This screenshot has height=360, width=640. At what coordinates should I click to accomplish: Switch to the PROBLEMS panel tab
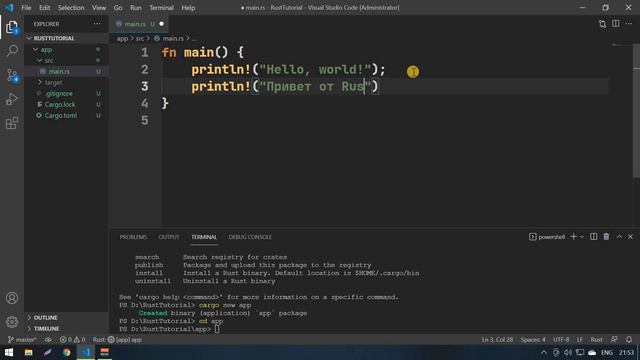[x=133, y=237]
